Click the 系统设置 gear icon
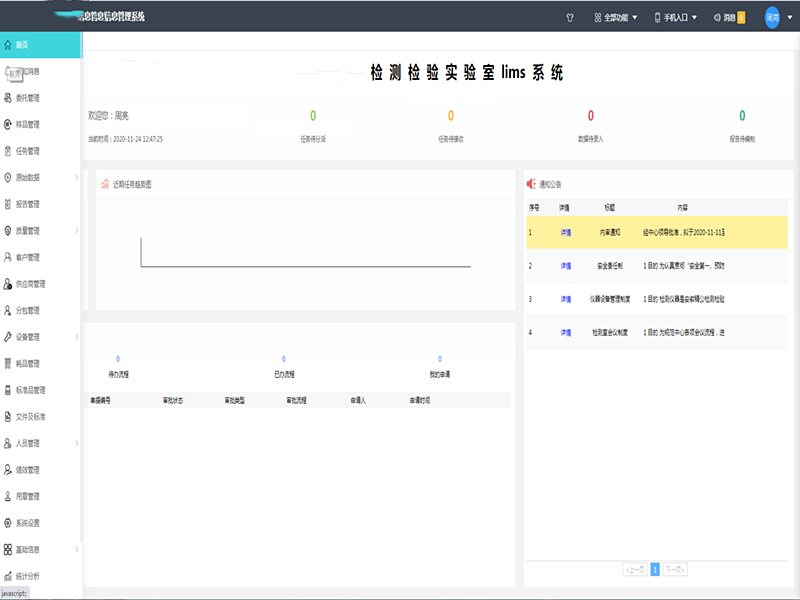Screen dimensions: 800x600 [8, 523]
